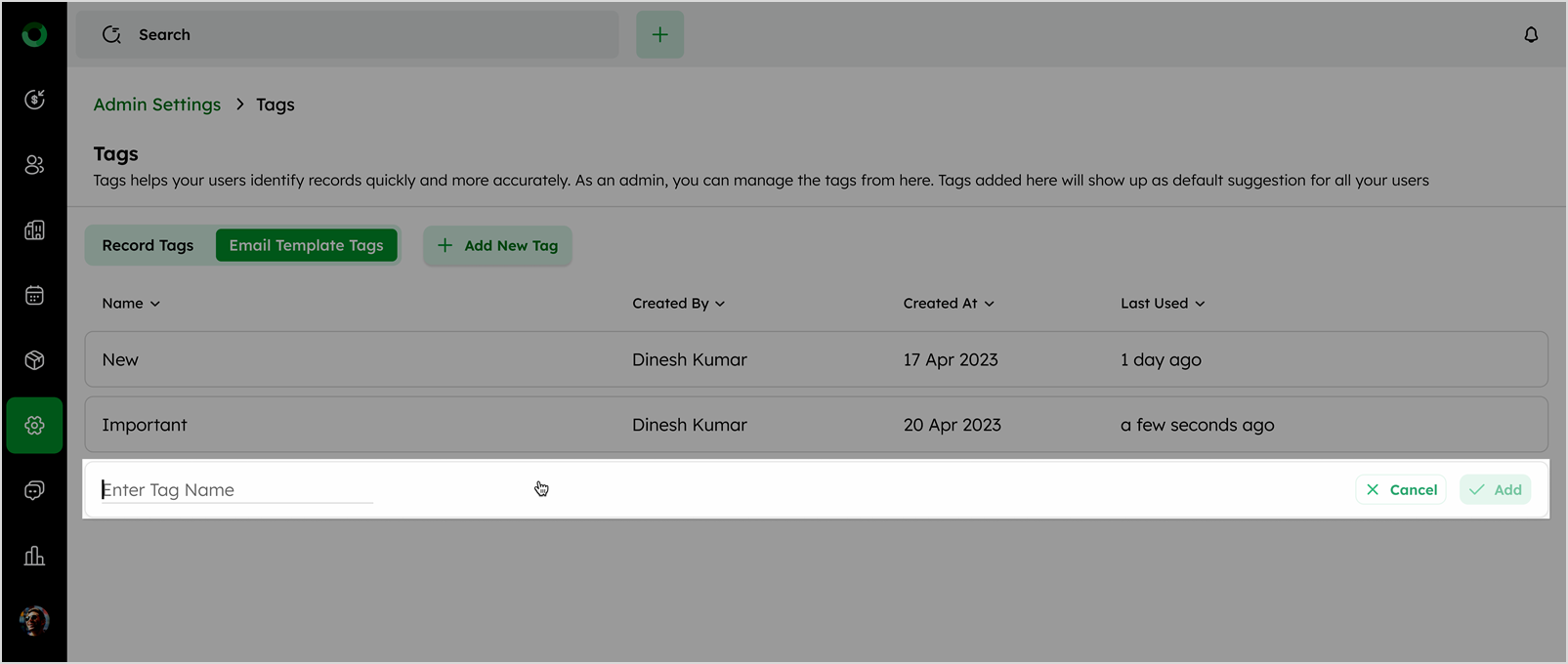Go to Admin Settings breadcrumb link
Viewport: 1568px width, 664px height.
point(157,104)
